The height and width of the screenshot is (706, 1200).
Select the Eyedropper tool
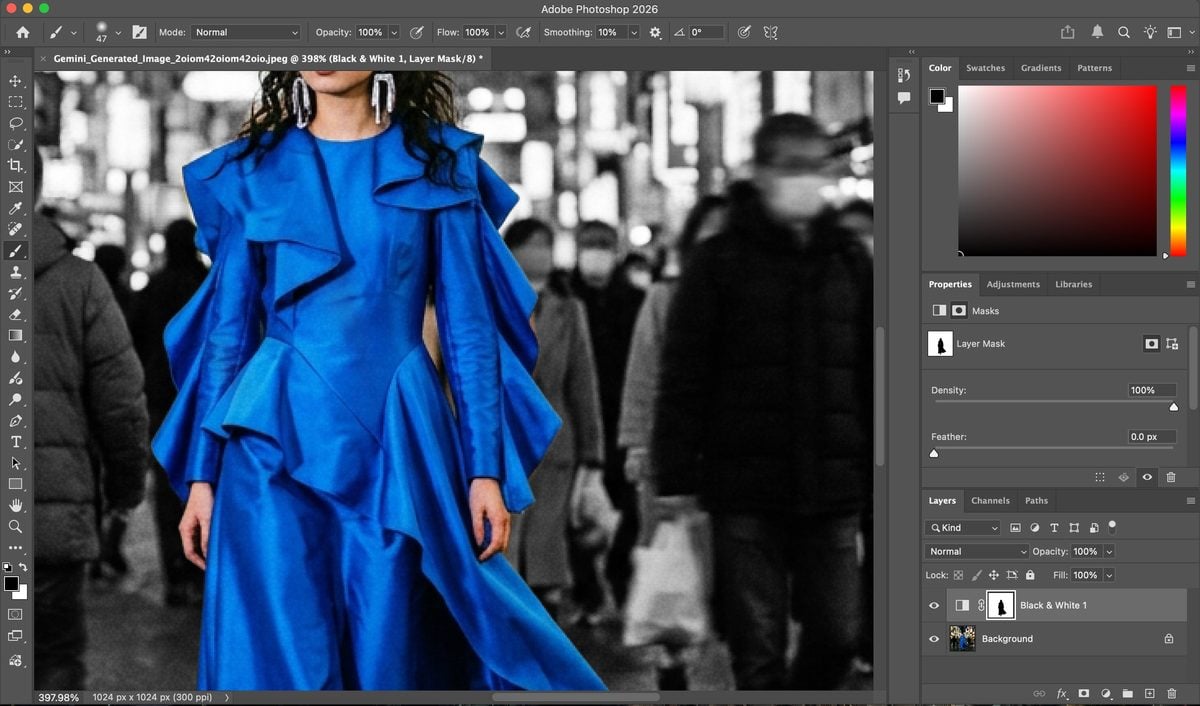pos(15,208)
